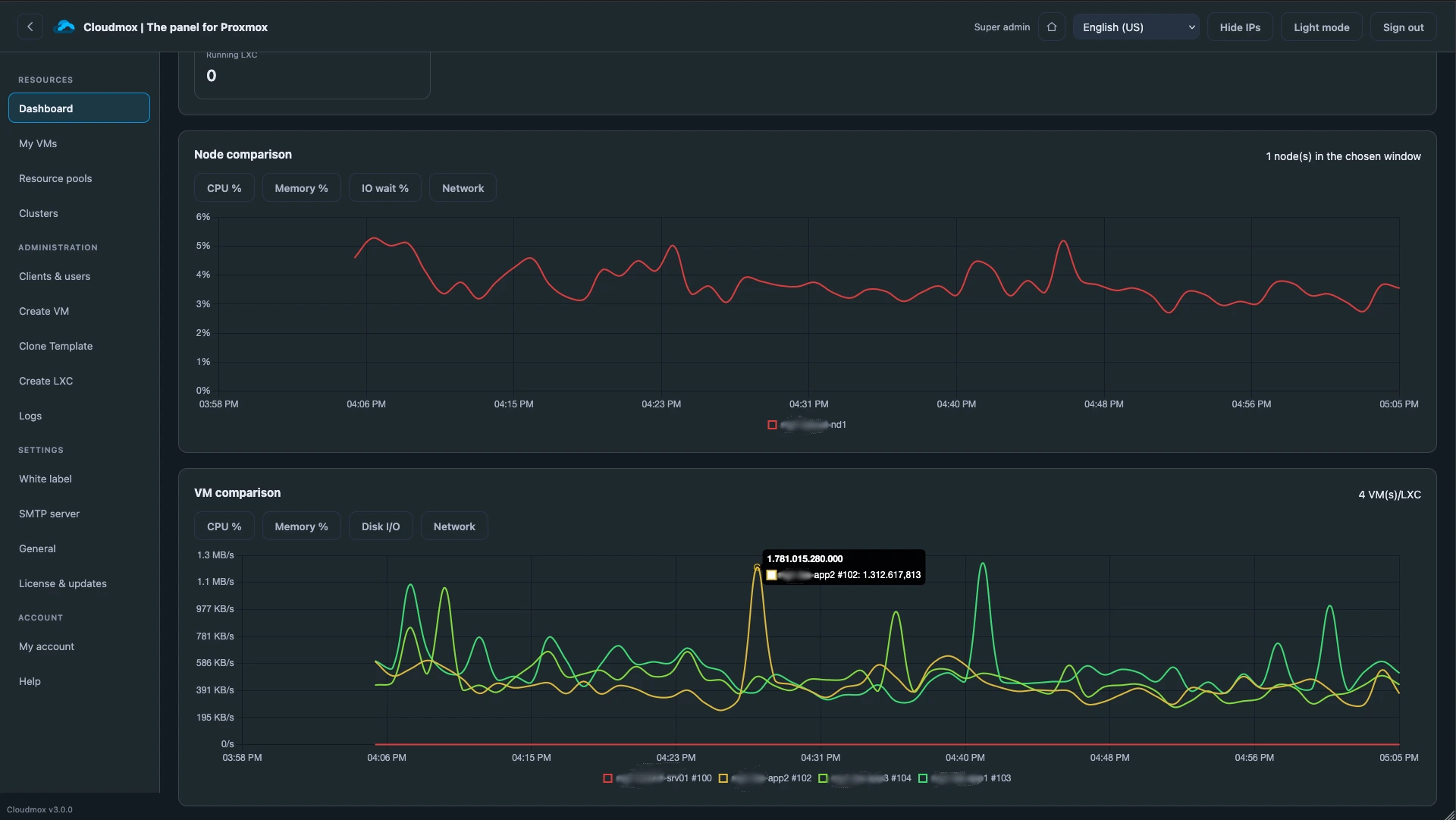Open General settings
The image size is (1456, 820).
click(x=79, y=548)
